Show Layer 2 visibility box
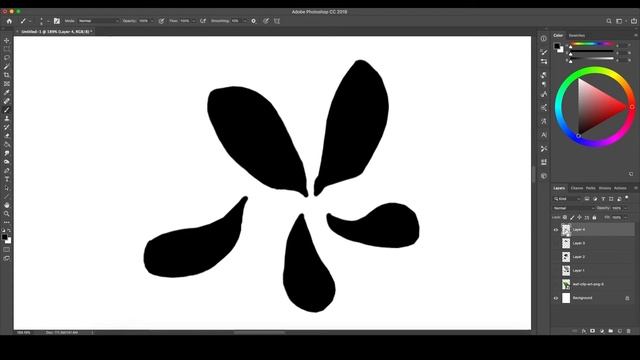The width and height of the screenshot is (640, 360). 556,257
